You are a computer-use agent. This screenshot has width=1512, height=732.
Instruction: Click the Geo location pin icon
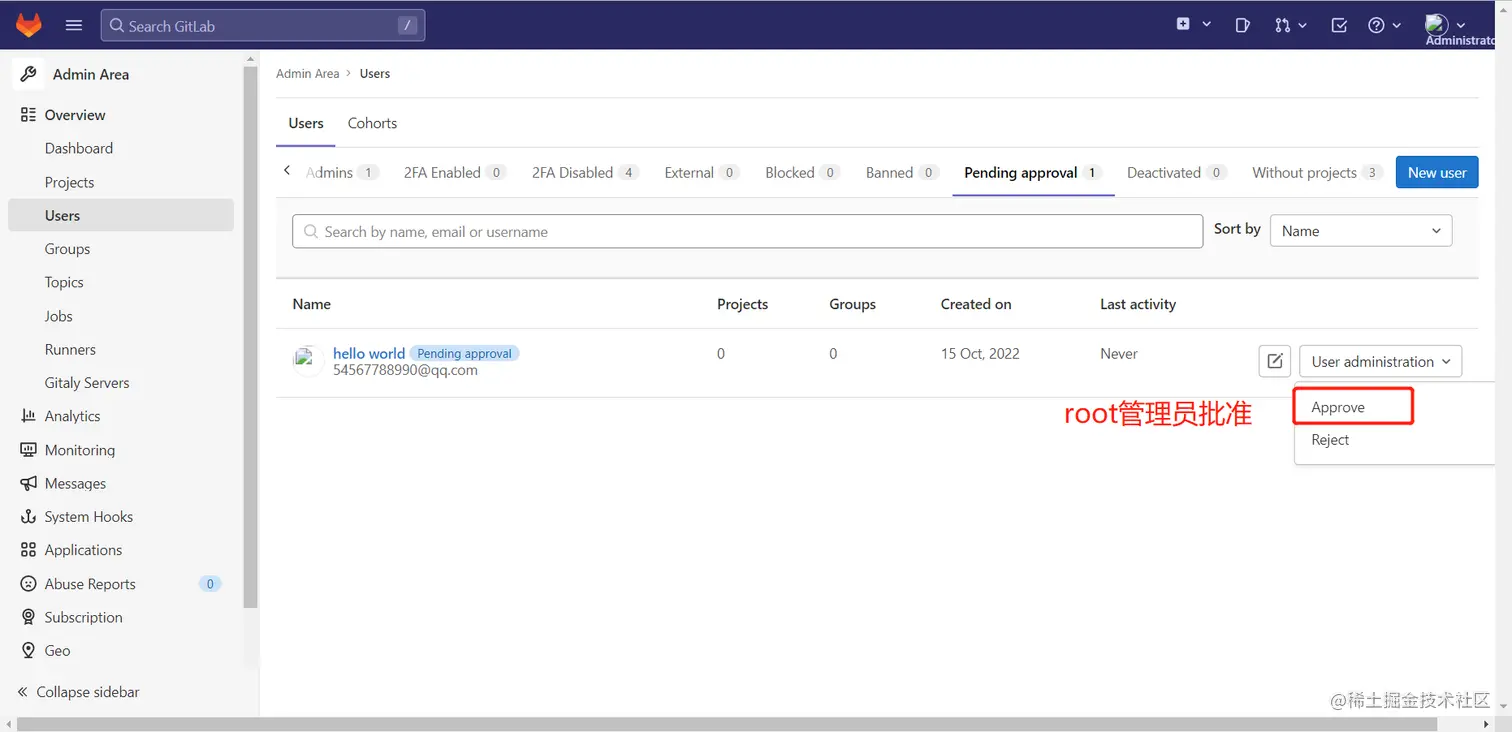(28, 651)
